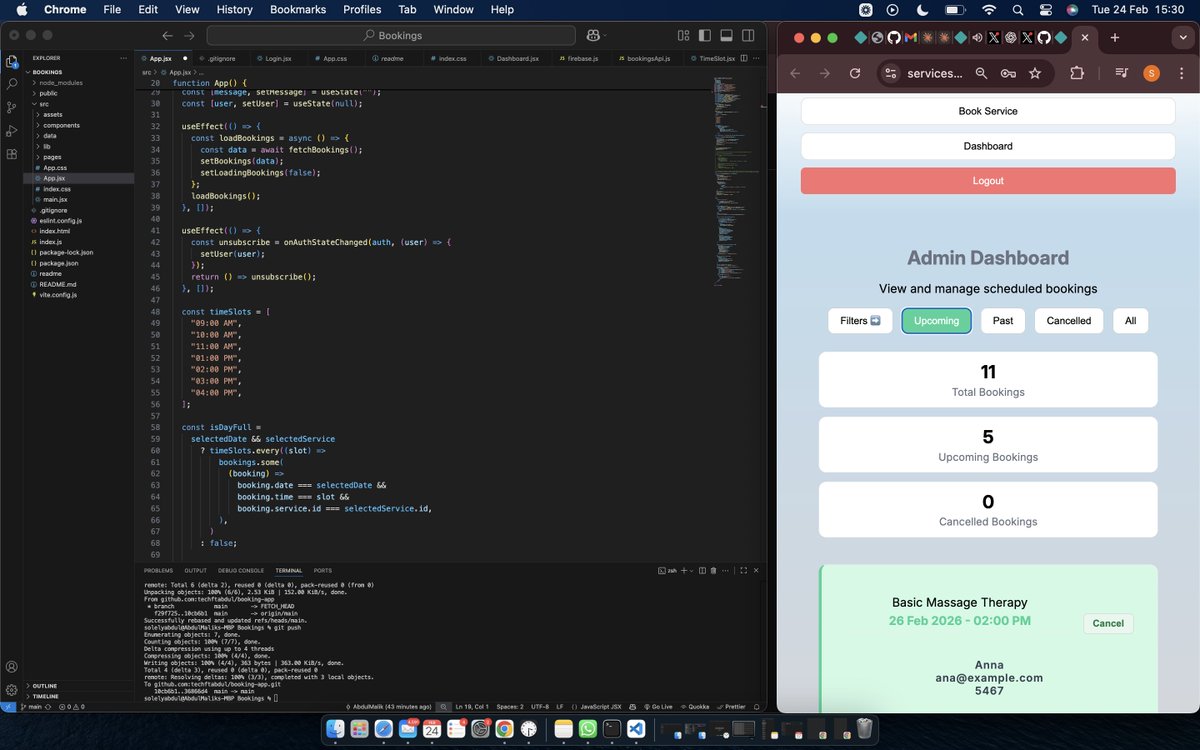Open the DEBUG CONSOLE panel tab
This screenshot has height=750, width=1200.
point(241,570)
